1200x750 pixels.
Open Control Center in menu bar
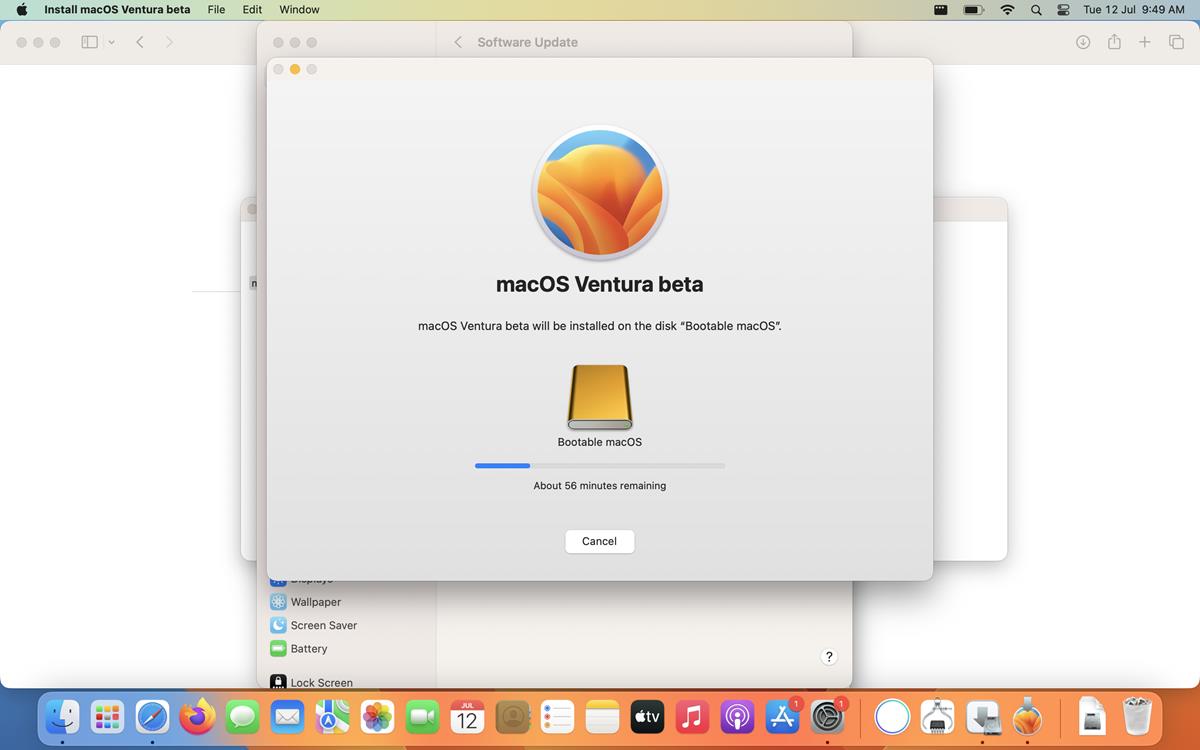1063,9
